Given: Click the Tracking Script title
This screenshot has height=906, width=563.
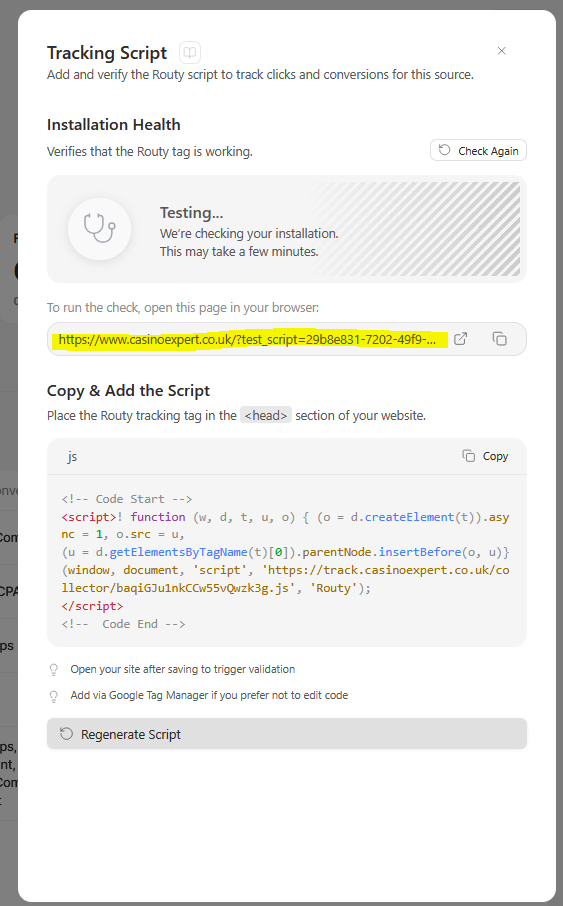Looking at the screenshot, I should click(x=107, y=53).
